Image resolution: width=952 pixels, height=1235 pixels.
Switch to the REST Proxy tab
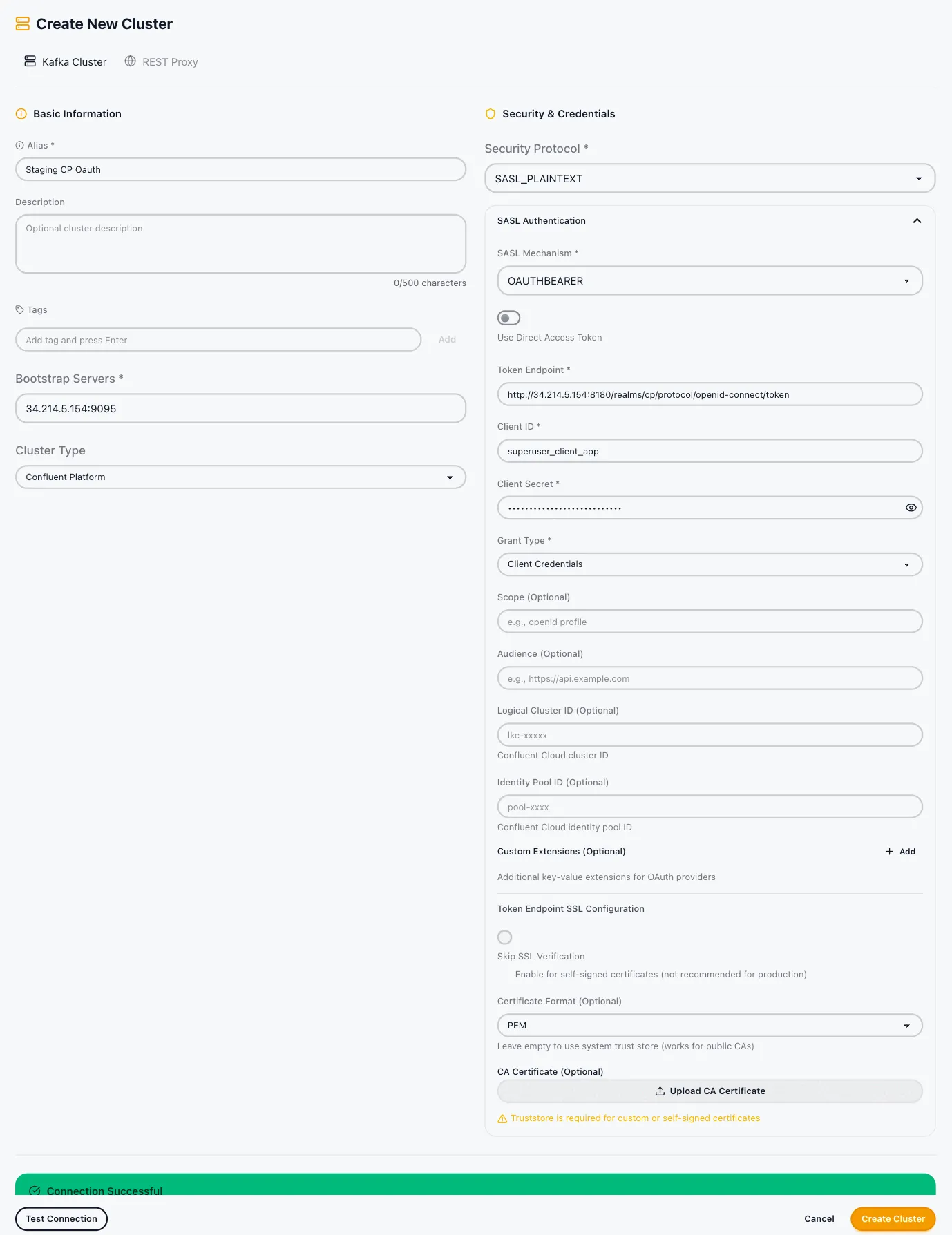[161, 62]
